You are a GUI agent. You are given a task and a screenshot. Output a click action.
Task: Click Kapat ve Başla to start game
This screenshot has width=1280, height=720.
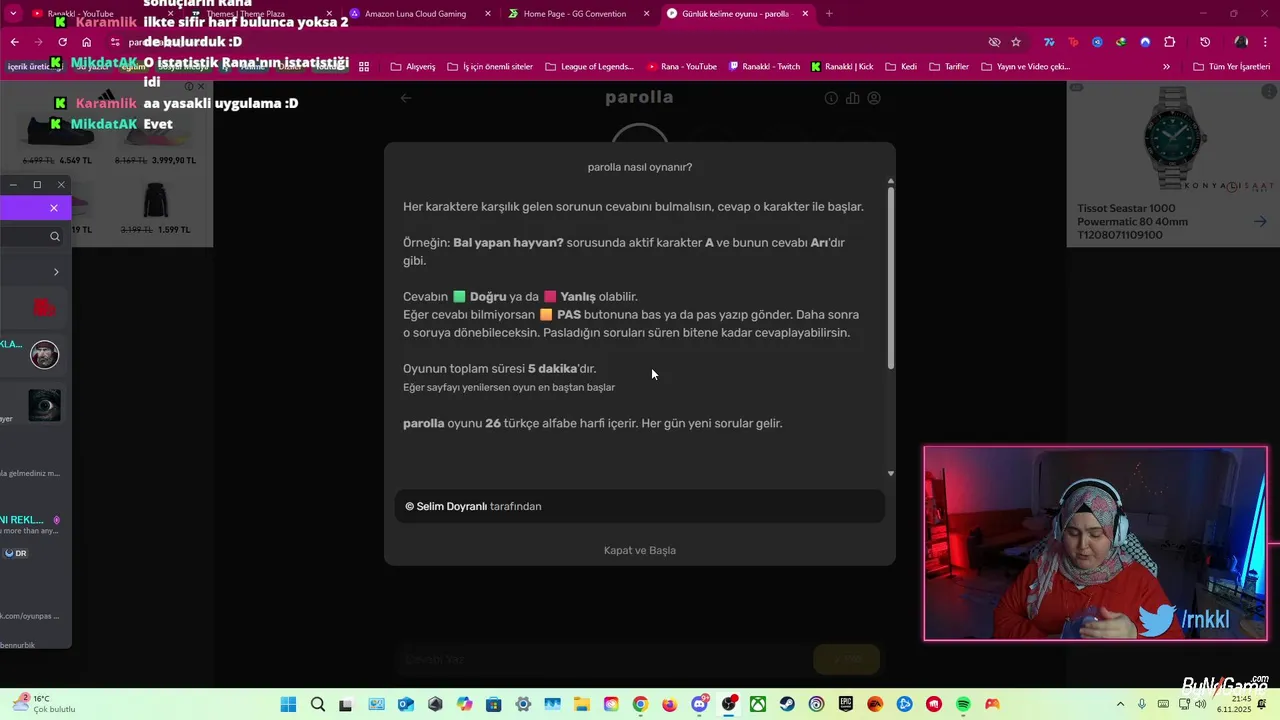pyautogui.click(x=640, y=550)
